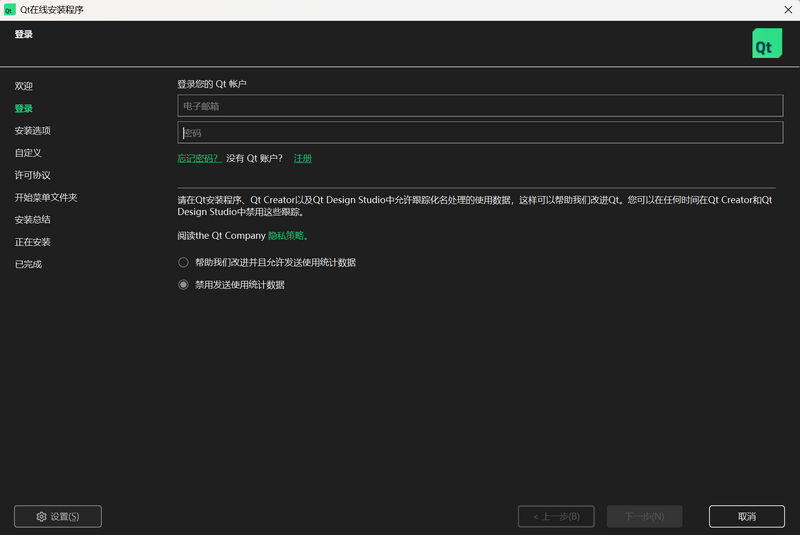Open the 隐私策略 privacy policy link
The width and height of the screenshot is (800, 535).
click(288, 236)
